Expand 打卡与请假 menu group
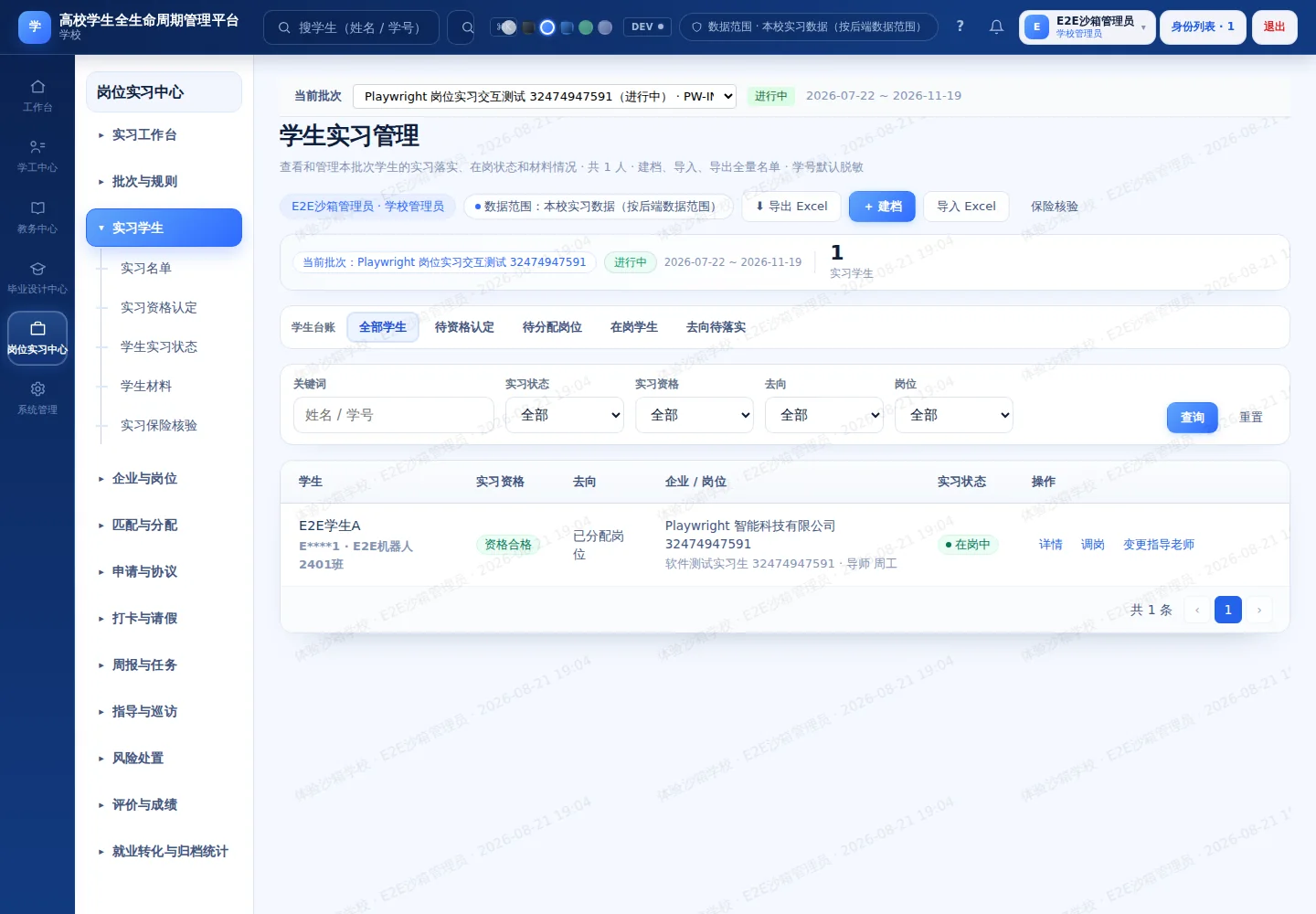Image resolution: width=1316 pixels, height=914 pixels. [x=164, y=619]
